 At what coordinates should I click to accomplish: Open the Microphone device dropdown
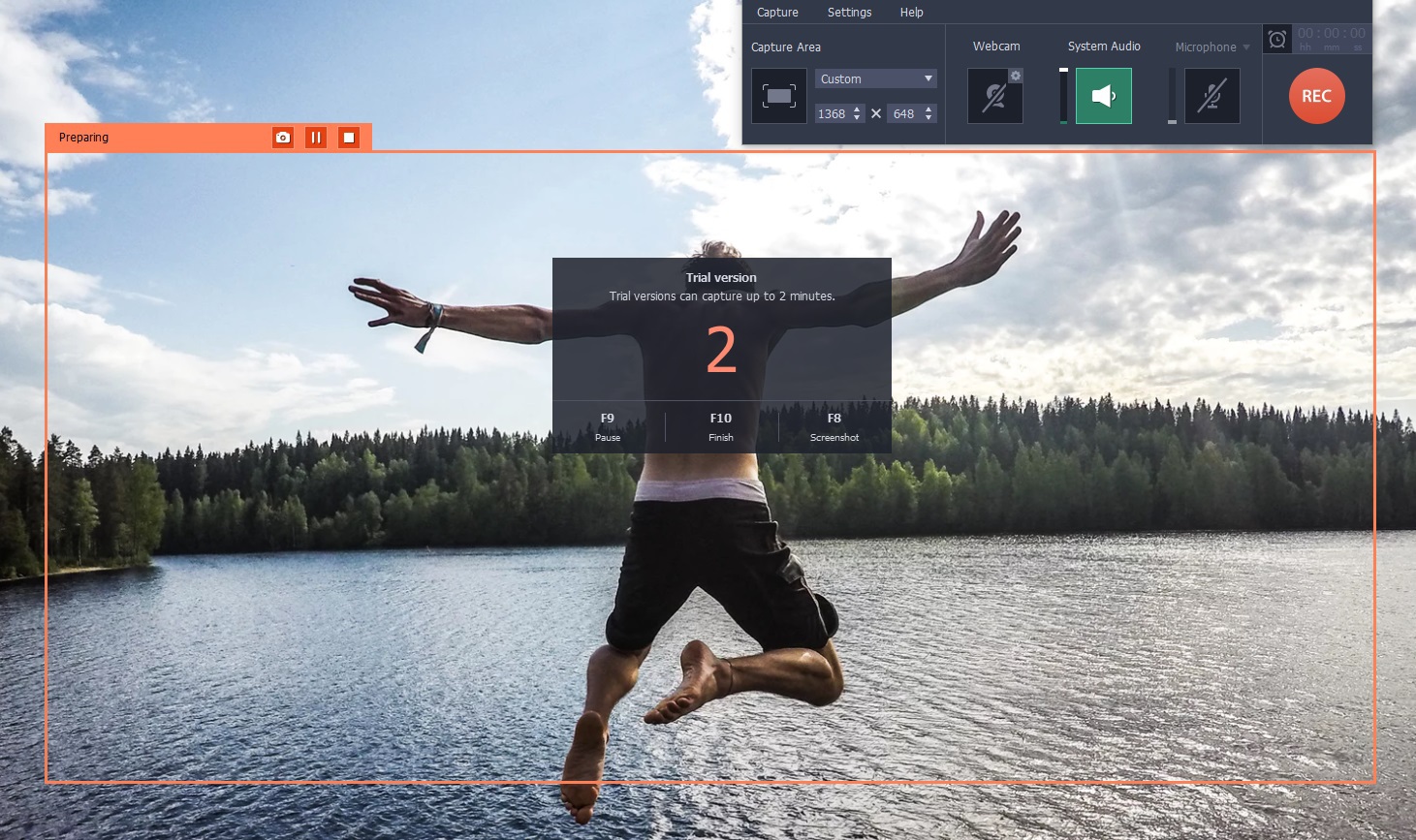click(x=1245, y=46)
